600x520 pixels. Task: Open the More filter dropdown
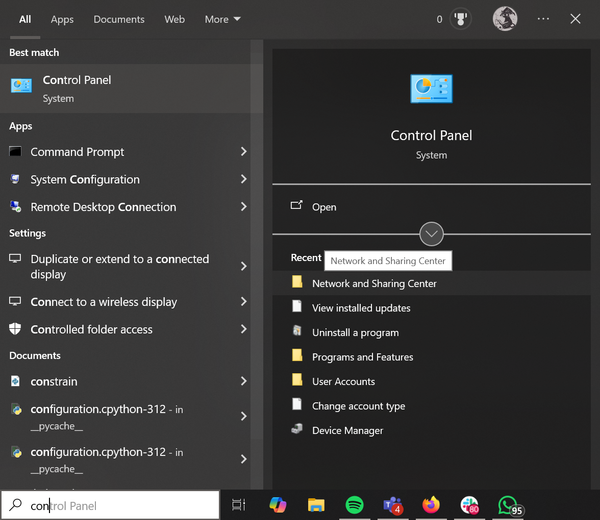[x=223, y=19]
